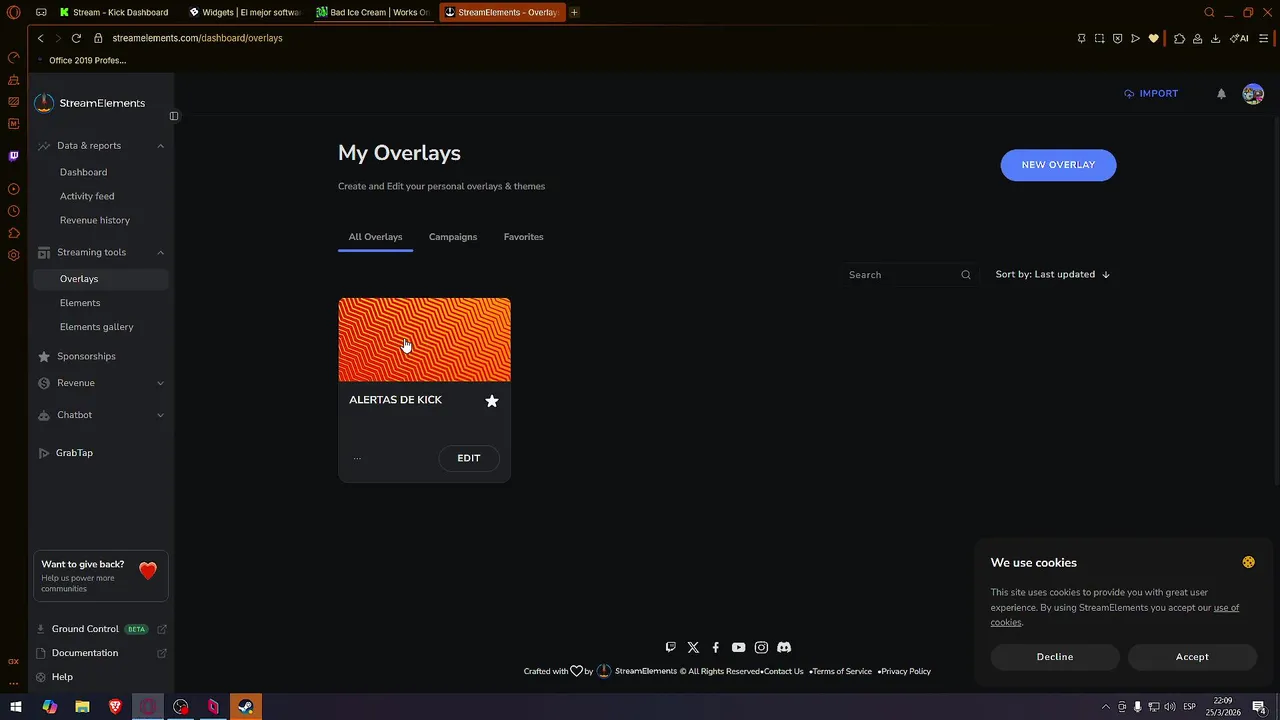The width and height of the screenshot is (1280, 720).
Task: Click the heart bookmark icon in address bar
Action: coord(1153,38)
